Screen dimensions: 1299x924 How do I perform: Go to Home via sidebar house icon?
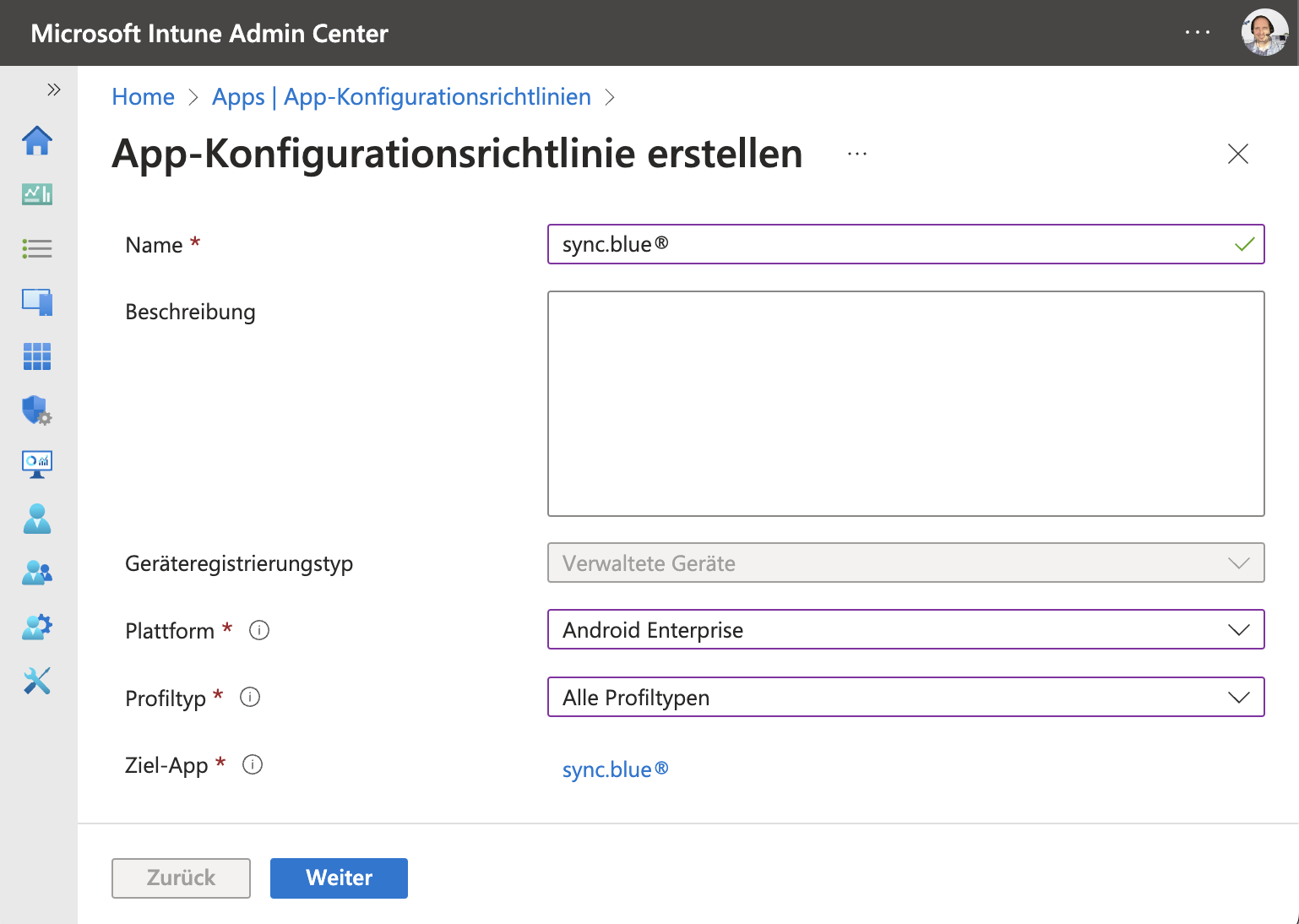click(37, 140)
